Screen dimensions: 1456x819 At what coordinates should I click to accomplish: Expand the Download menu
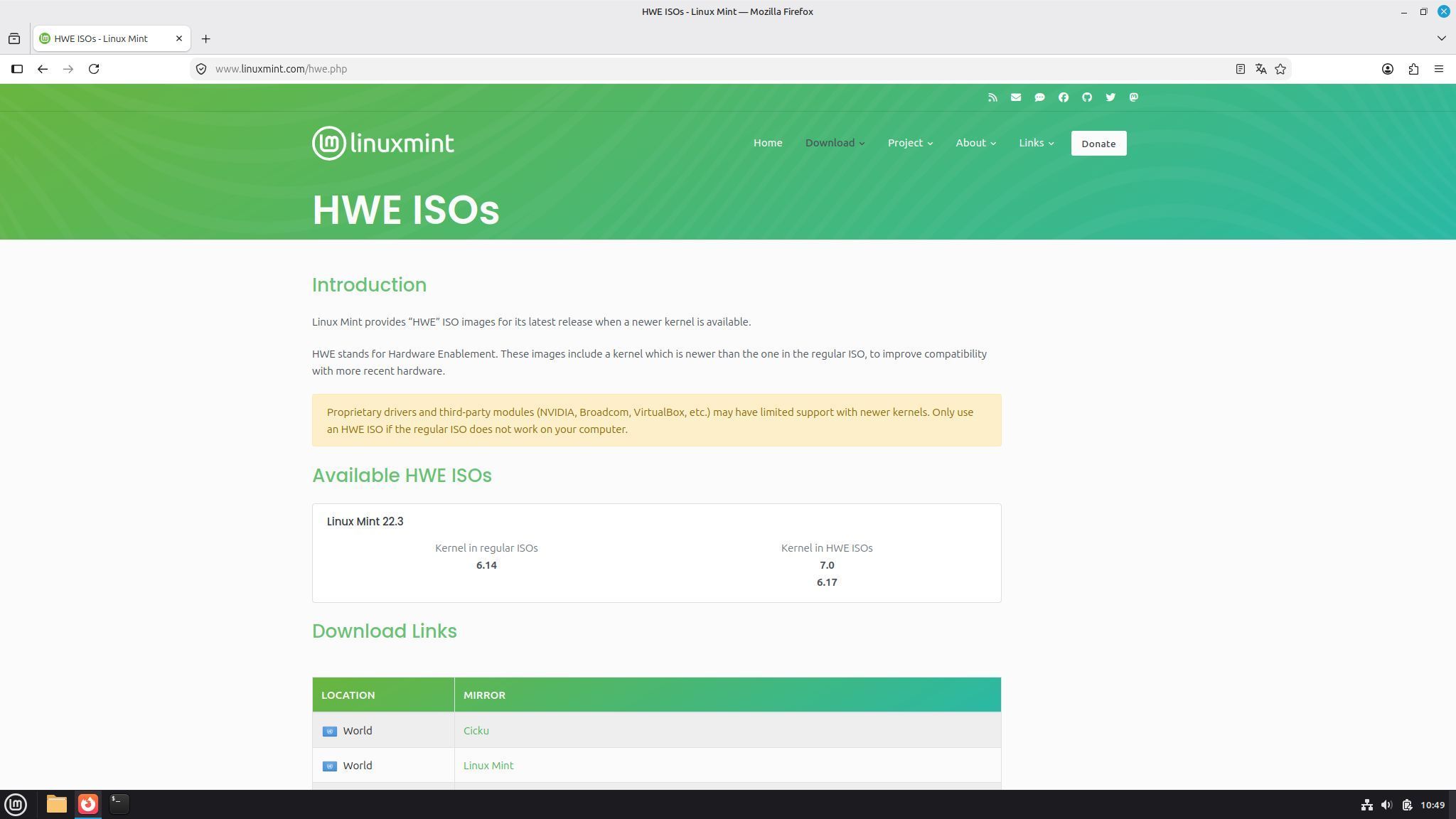pos(835,143)
